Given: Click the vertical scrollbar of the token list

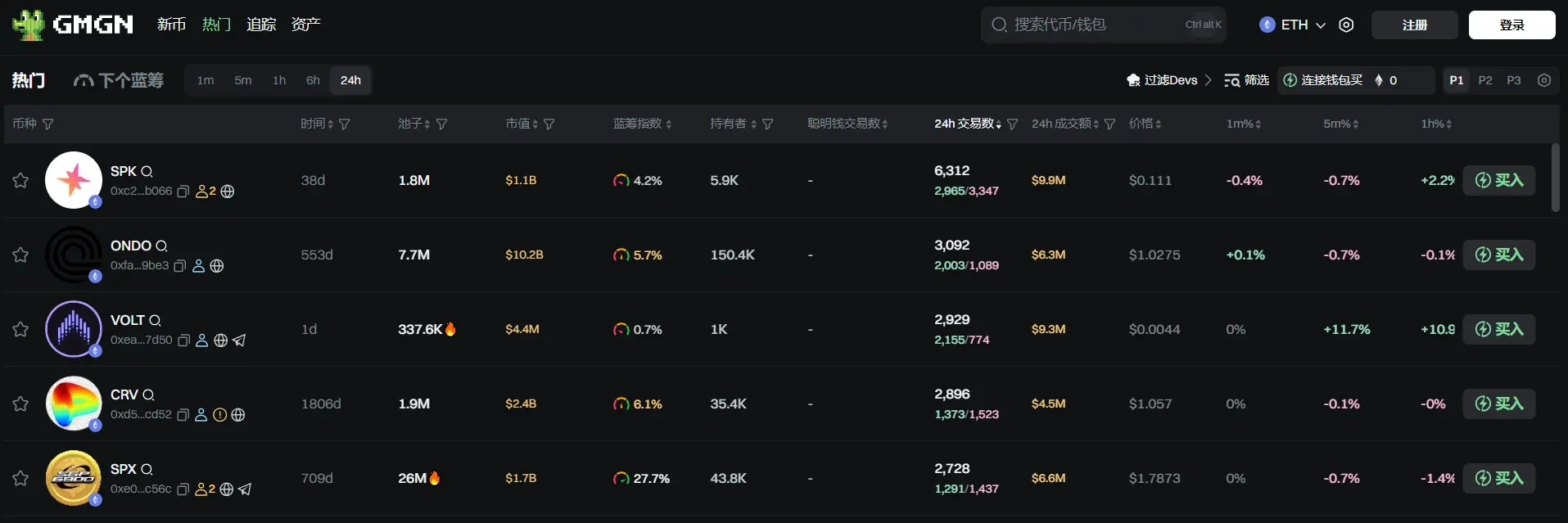Looking at the screenshot, I should (x=1556, y=178).
